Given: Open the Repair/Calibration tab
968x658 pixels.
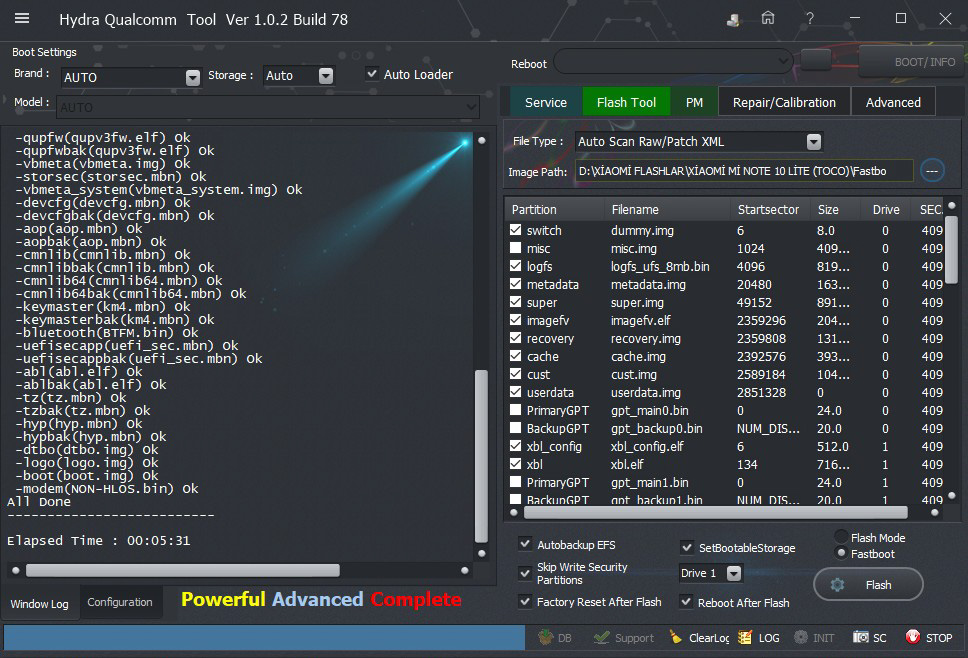Looking at the screenshot, I should 784,102.
